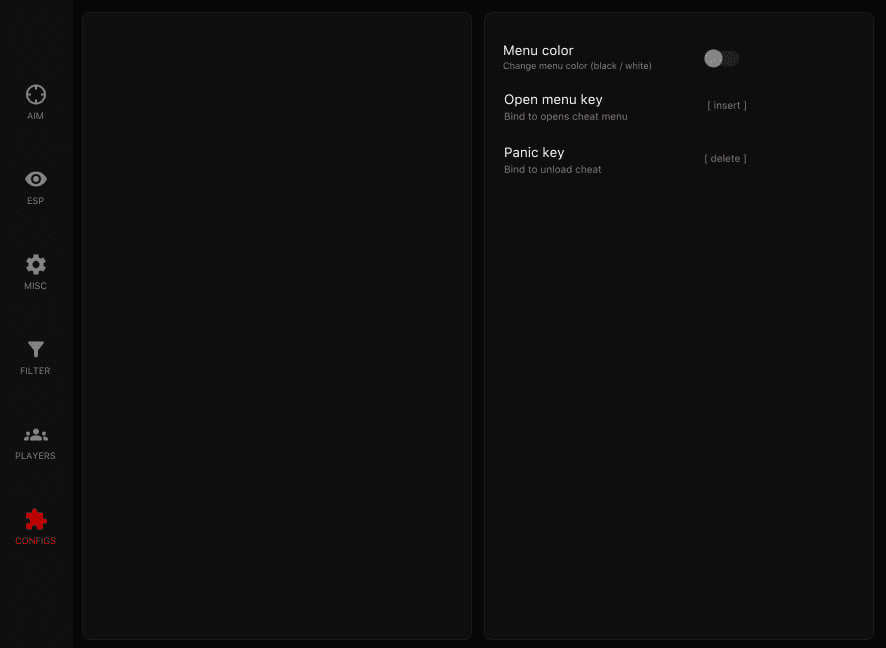Open the AIM crosshair icon

coord(36,94)
